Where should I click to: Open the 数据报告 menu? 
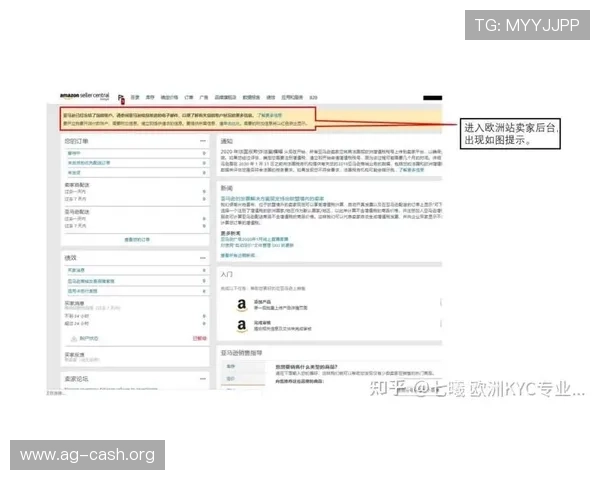click(251, 98)
